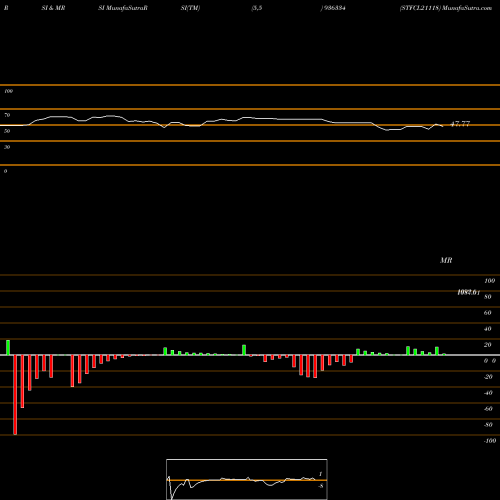
Task: Click the MR axis label -100
Action: 490,441
